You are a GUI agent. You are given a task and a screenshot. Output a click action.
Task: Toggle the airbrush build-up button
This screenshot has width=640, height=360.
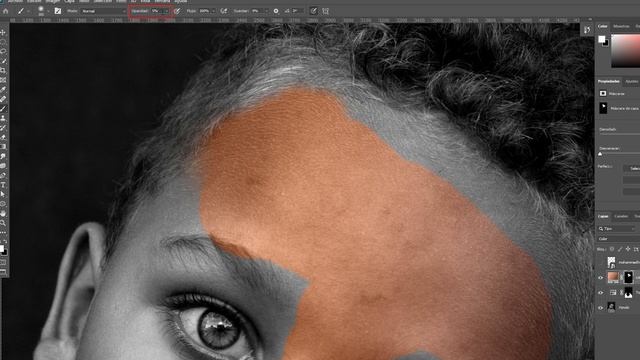(x=224, y=11)
